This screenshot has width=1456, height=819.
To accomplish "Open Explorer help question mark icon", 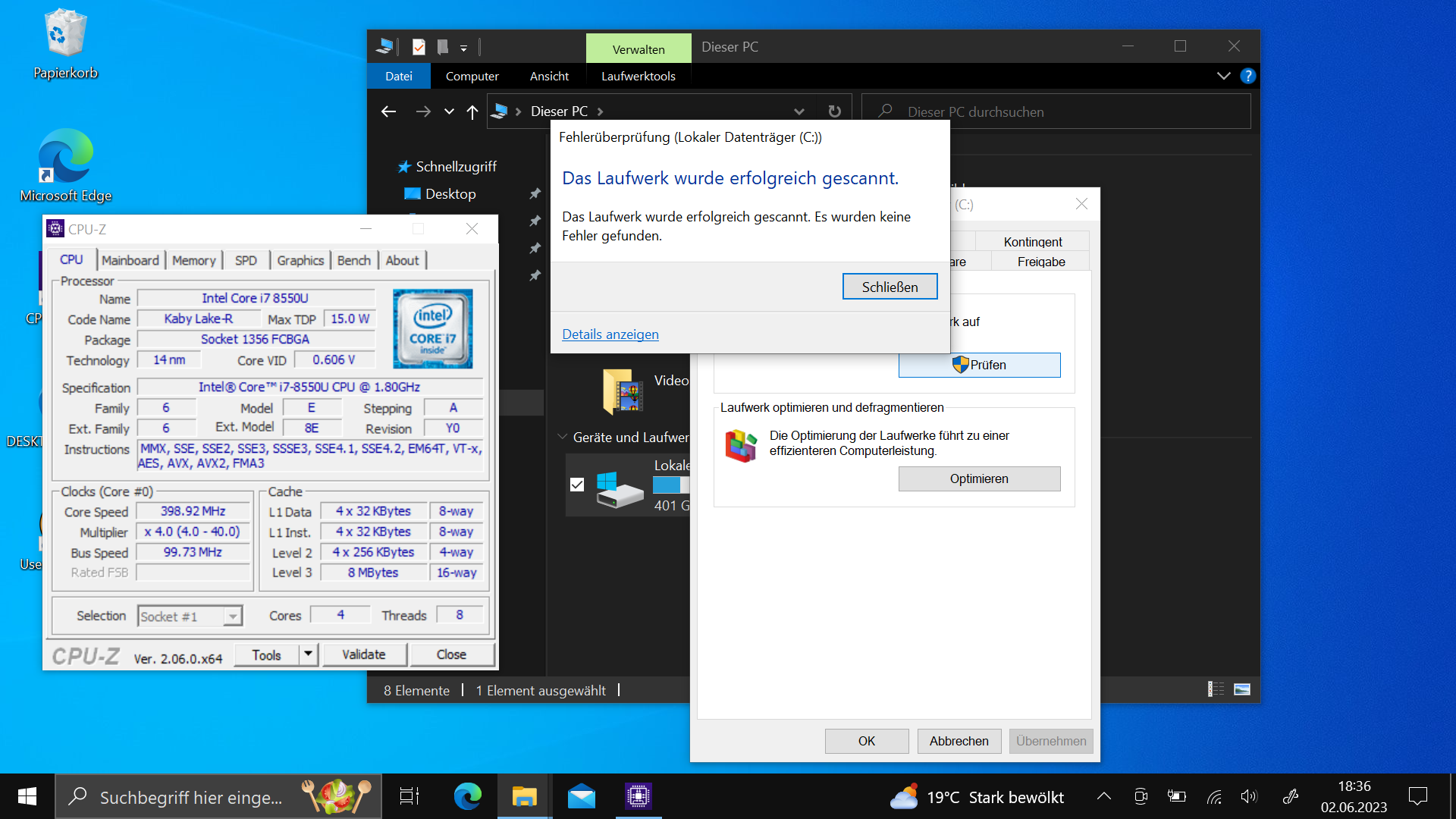I will 1247,76.
